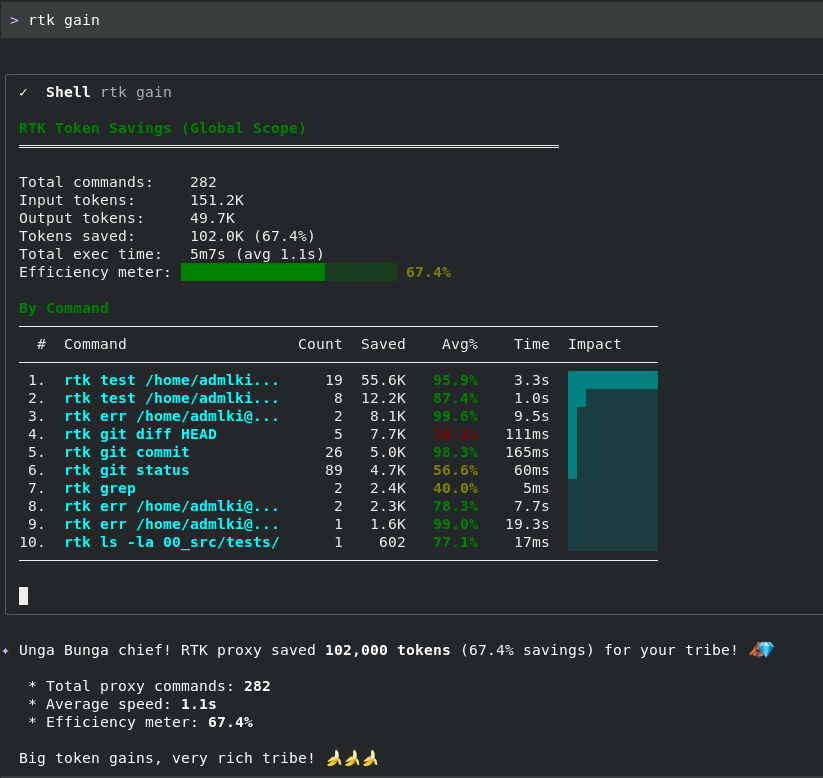
Task: Click the bold '102,000 tokens' text
Action: [387, 650]
